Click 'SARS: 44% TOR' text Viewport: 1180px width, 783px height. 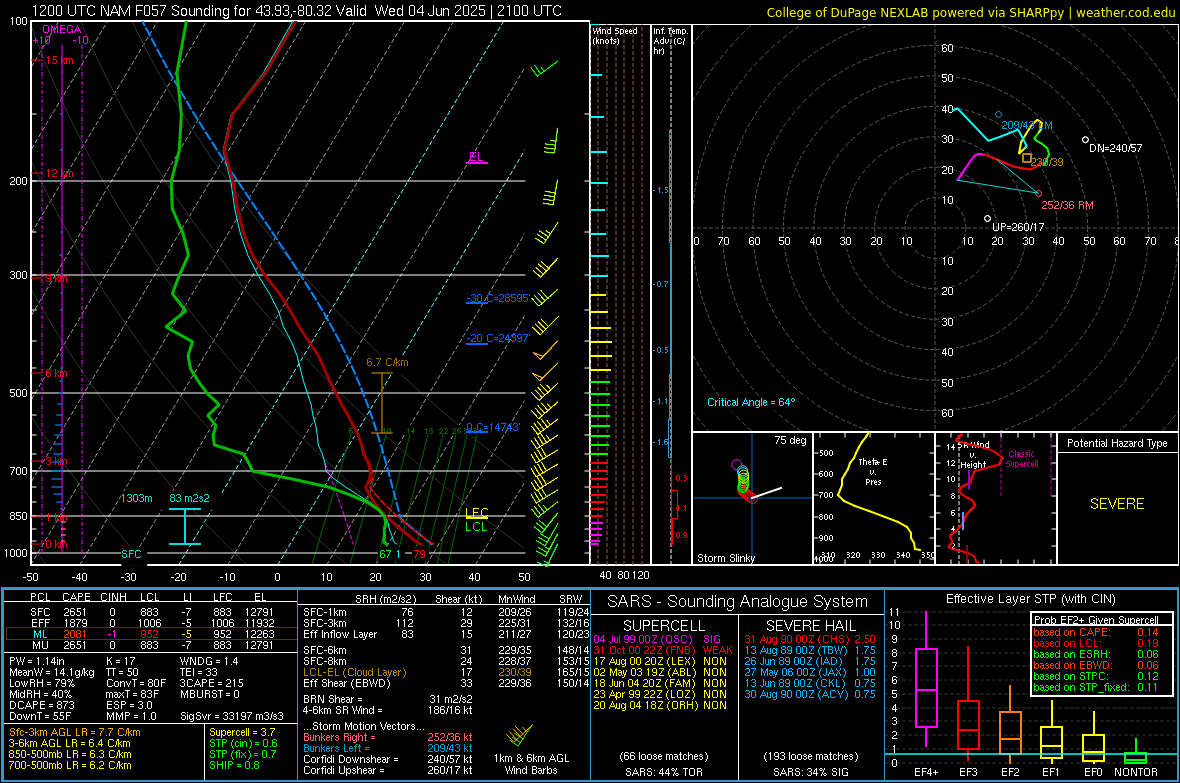point(664,772)
